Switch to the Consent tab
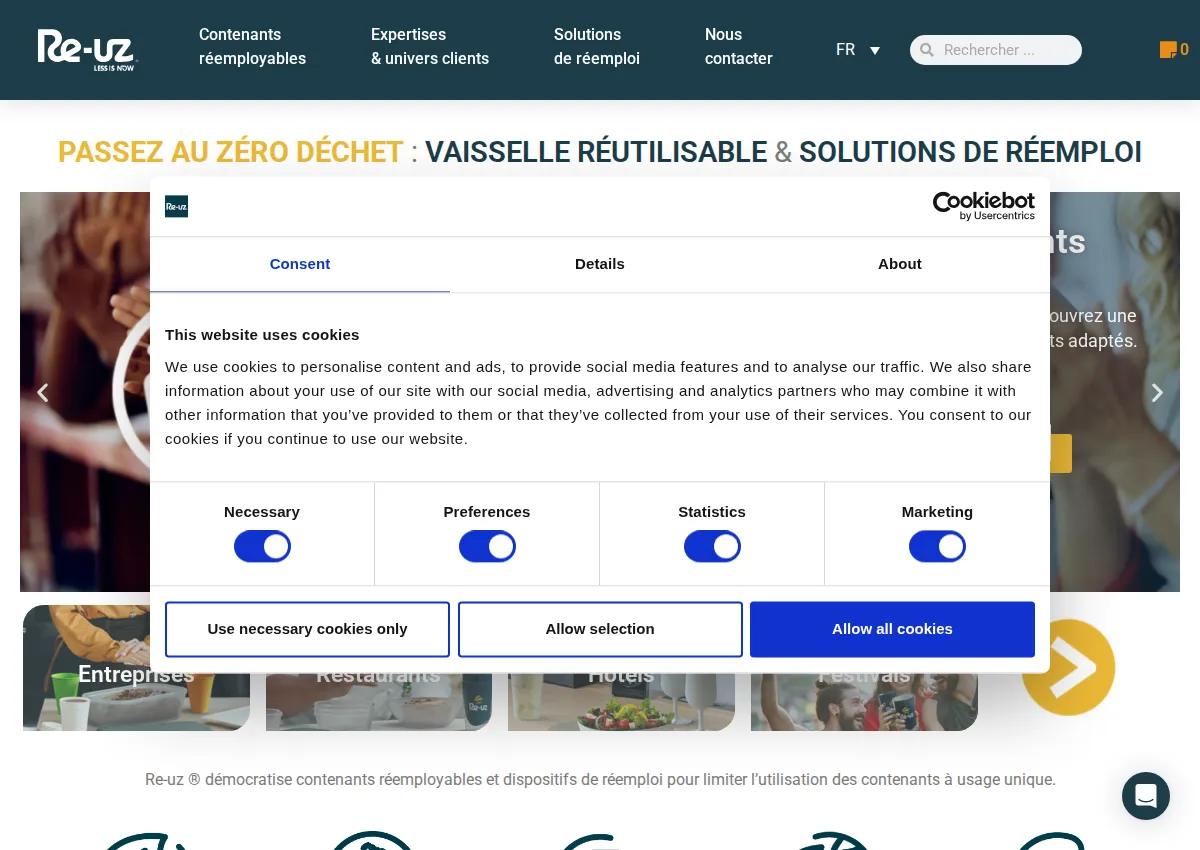This screenshot has width=1200, height=850. point(300,264)
